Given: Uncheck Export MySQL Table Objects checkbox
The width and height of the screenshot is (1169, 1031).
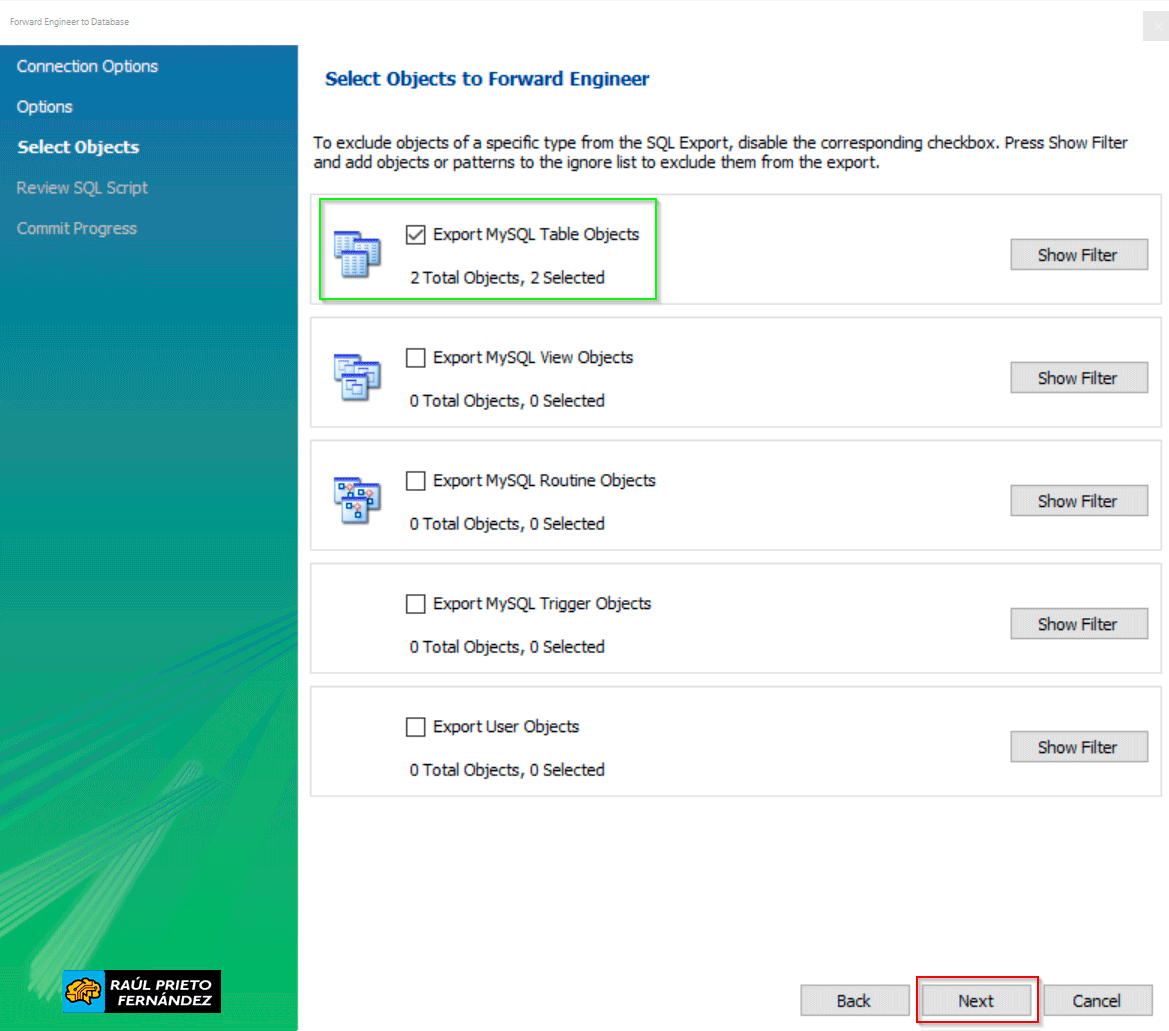Looking at the screenshot, I should point(416,235).
